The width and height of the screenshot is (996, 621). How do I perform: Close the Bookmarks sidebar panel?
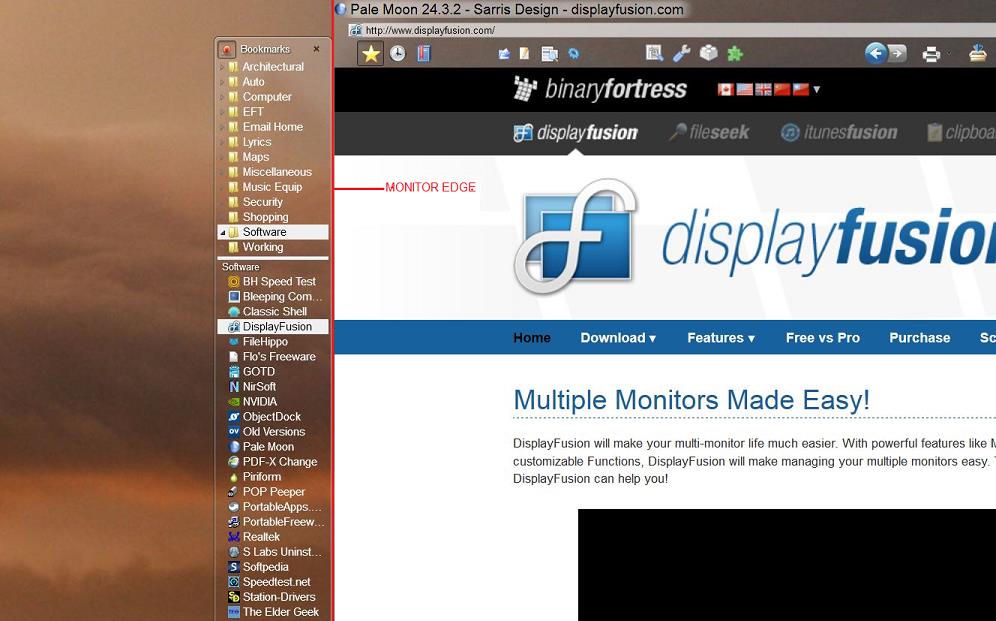point(317,49)
